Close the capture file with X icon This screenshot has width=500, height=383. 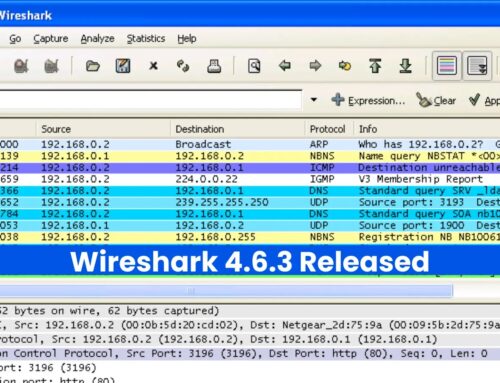(153, 66)
